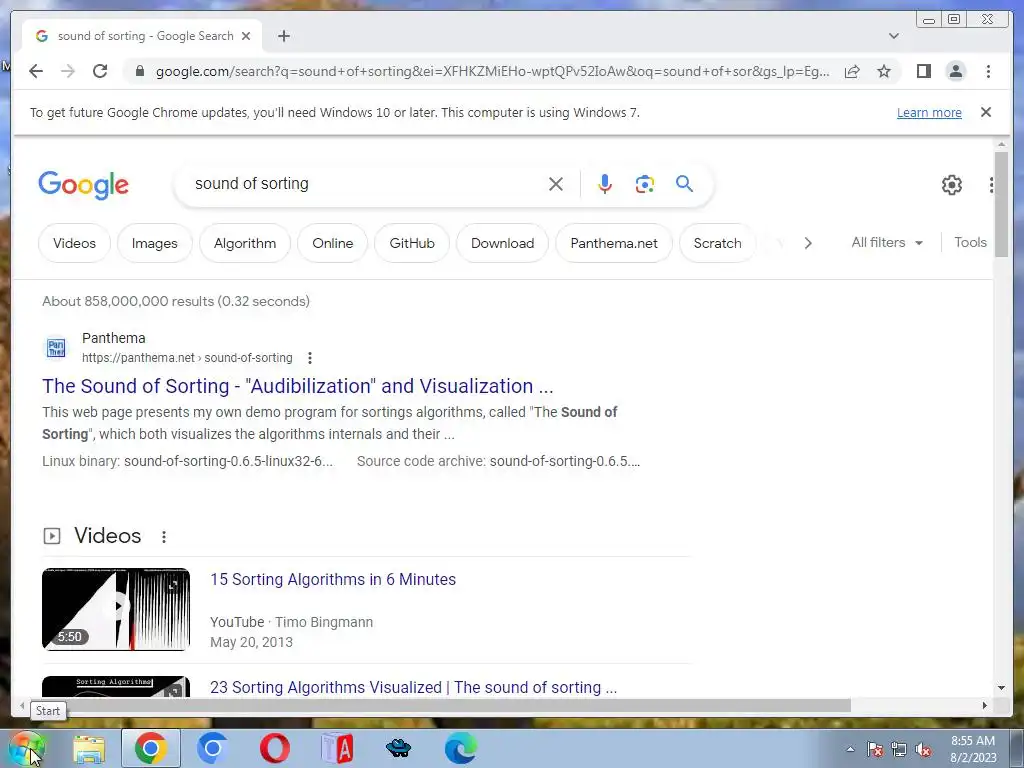
Task: Go back to the previous page
Action: pyautogui.click(x=36, y=71)
